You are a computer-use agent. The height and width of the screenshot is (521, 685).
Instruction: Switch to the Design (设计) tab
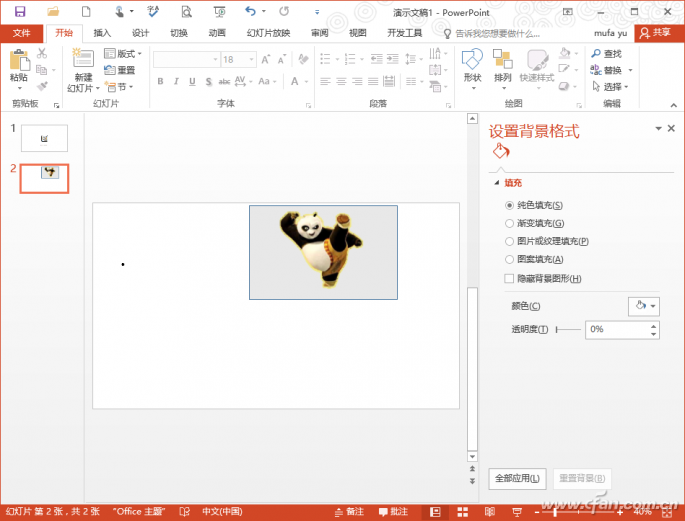point(140,33)
